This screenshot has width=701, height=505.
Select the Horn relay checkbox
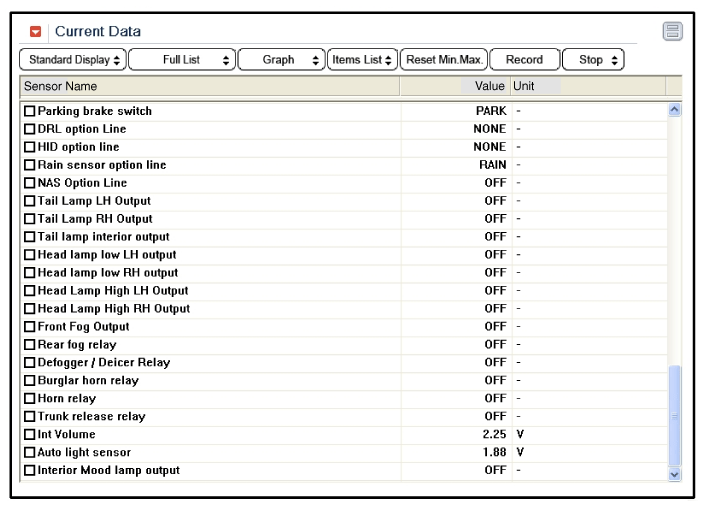coord(29,398)
